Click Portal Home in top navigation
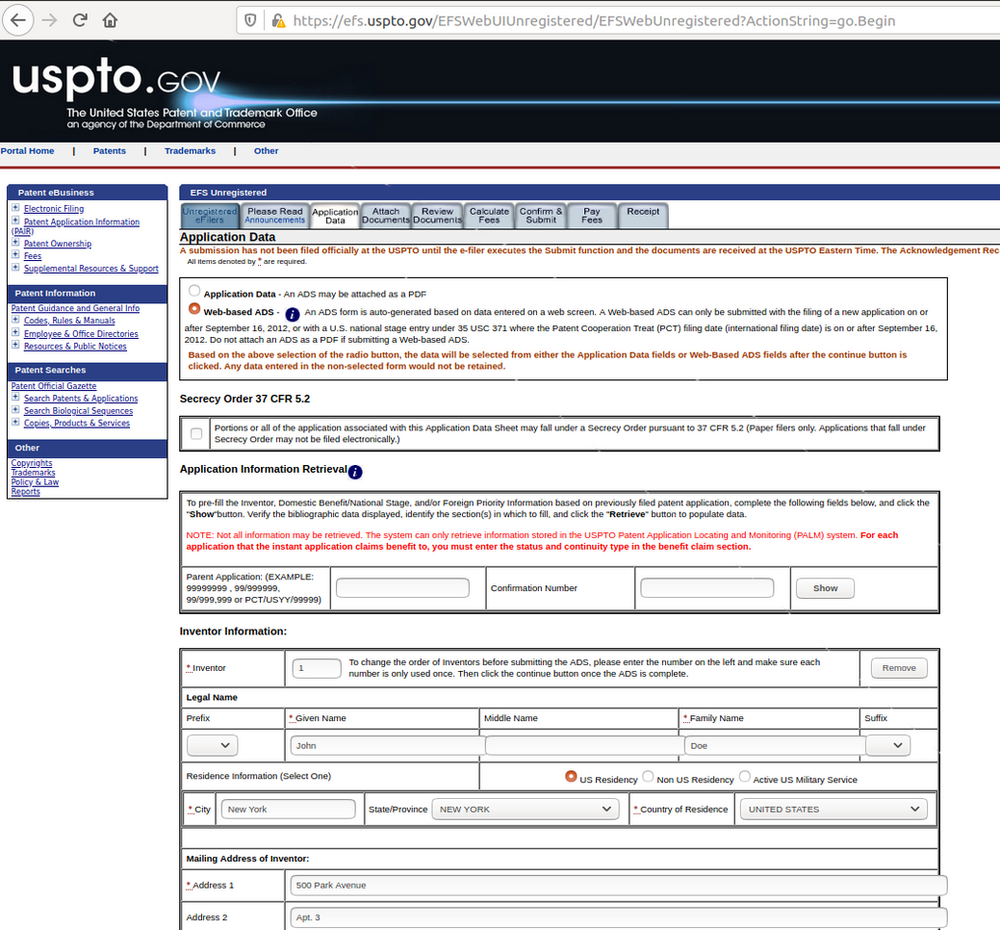Viewport: 1000px width, 930px height. [27, 151]
